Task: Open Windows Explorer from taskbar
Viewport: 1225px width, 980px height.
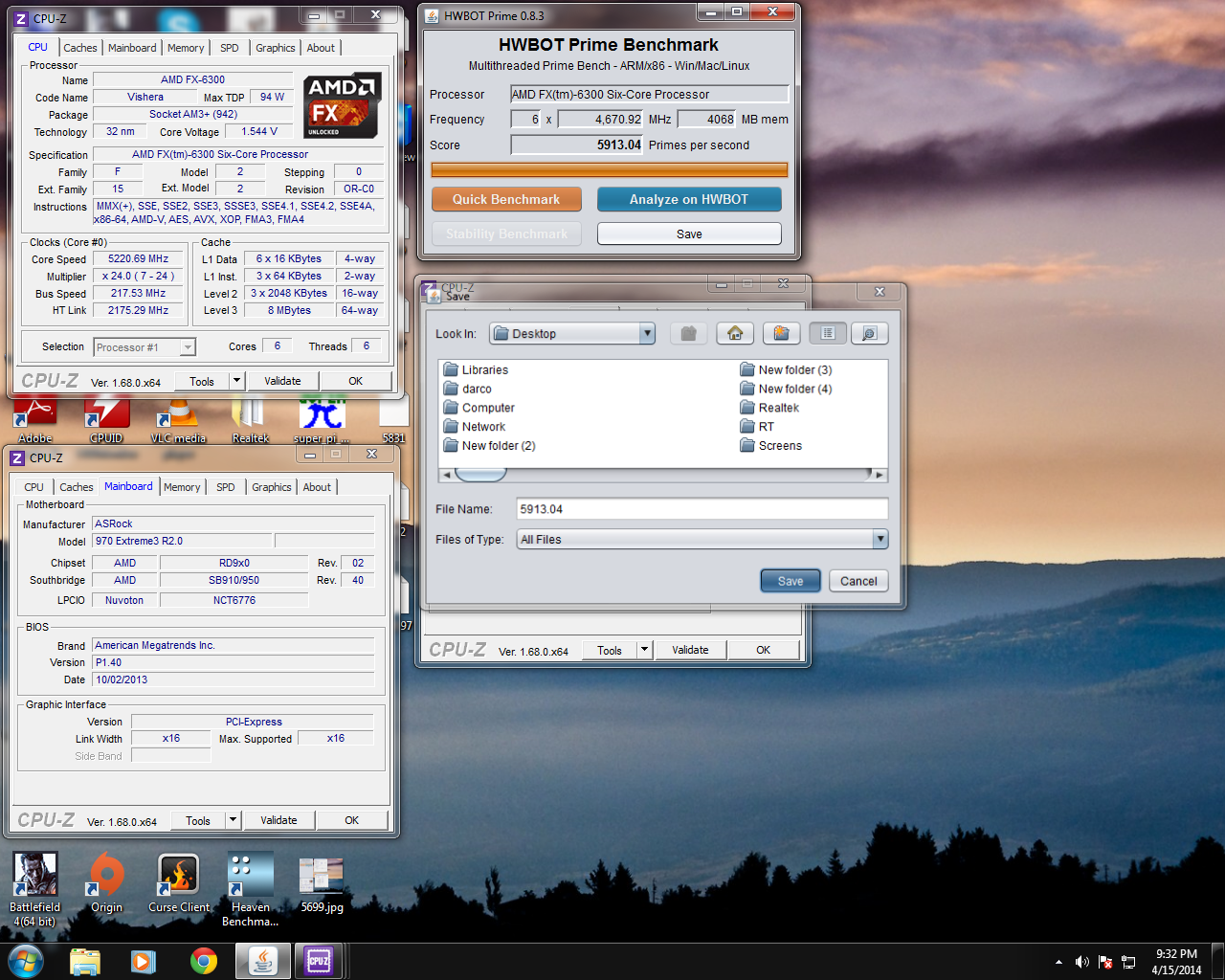Action: pyautogui.click(x=84, y=961)
